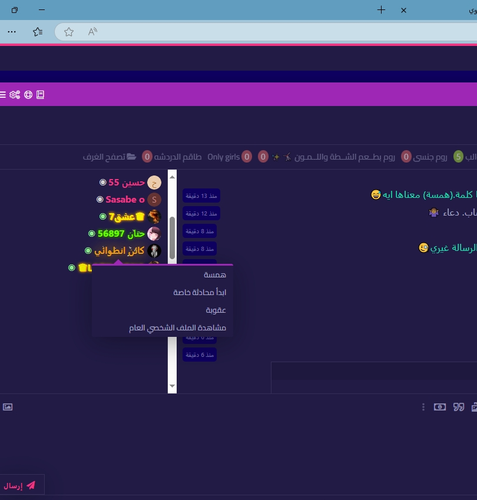Screen dimensions: 477x500
Task: Add page to favorites with star icon
Action: (69, 32)
